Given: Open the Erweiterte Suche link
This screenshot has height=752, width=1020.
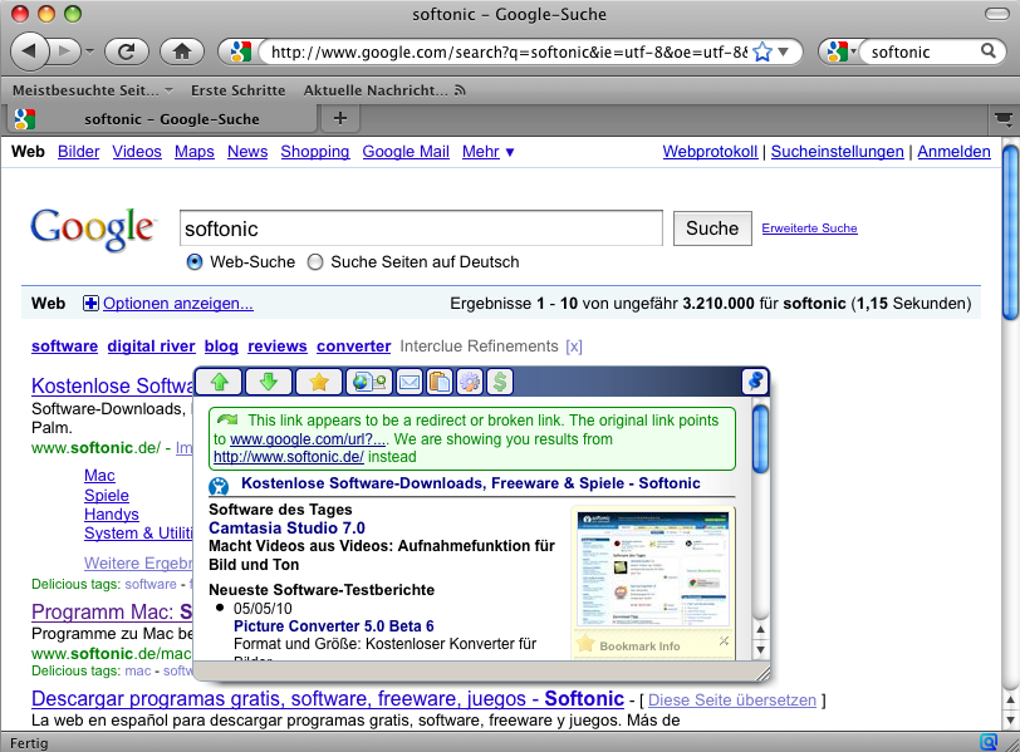Looking at the screenshot, I should 809,228.
